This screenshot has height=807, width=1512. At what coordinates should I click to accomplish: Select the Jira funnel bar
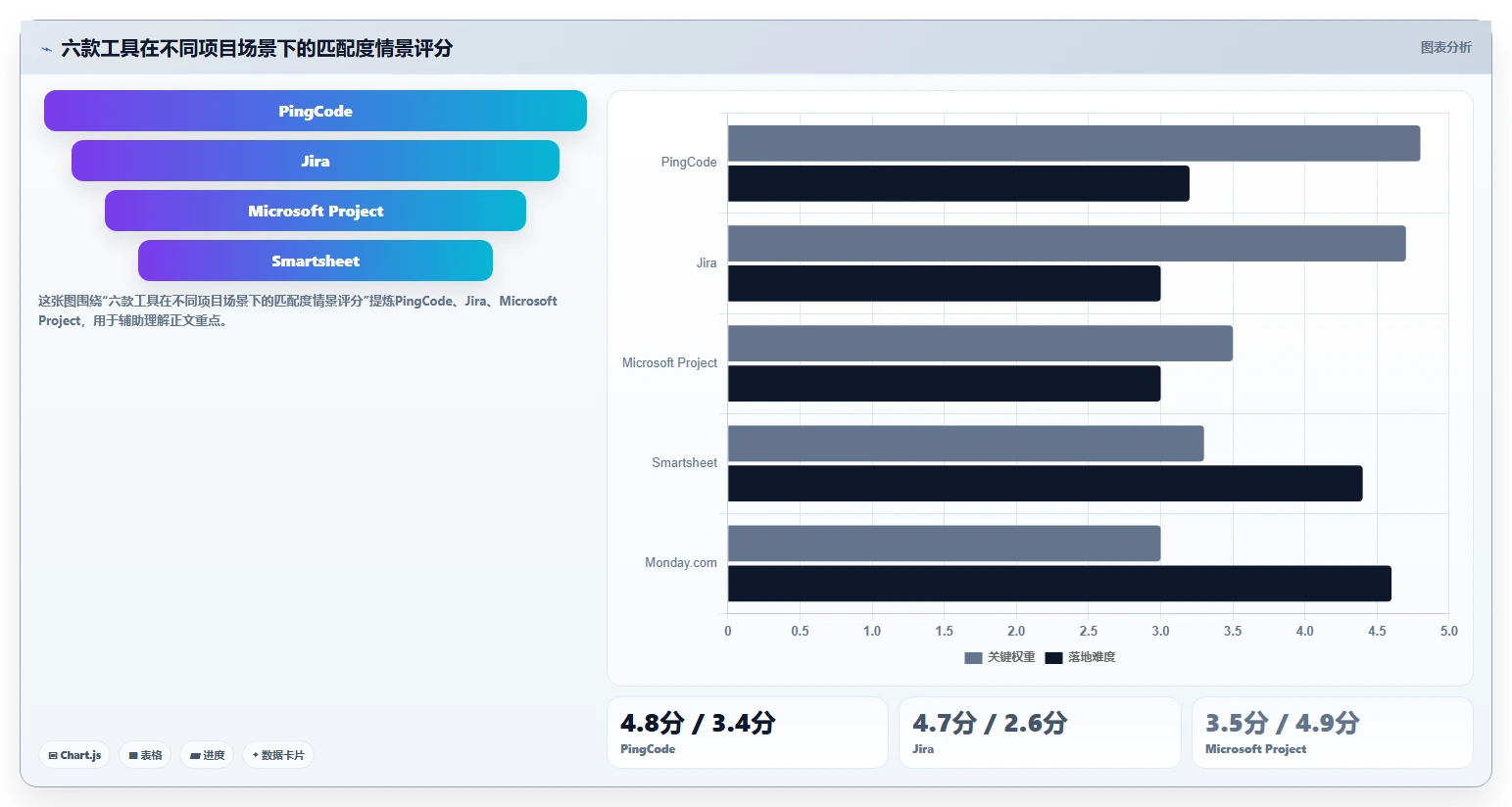(316, 161)
